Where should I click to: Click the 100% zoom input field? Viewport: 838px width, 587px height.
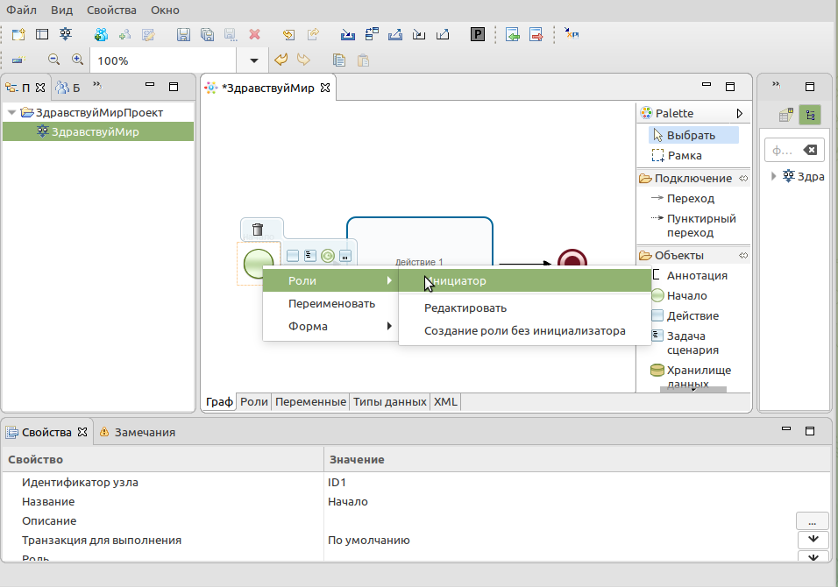(163, 60)
